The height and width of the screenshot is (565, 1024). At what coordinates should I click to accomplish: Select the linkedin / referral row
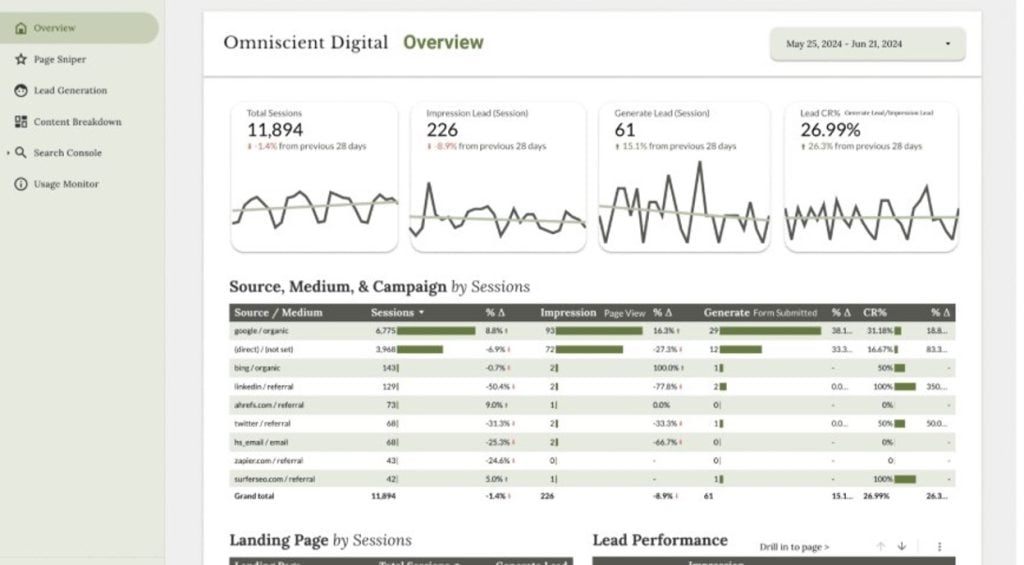[592, 387]
